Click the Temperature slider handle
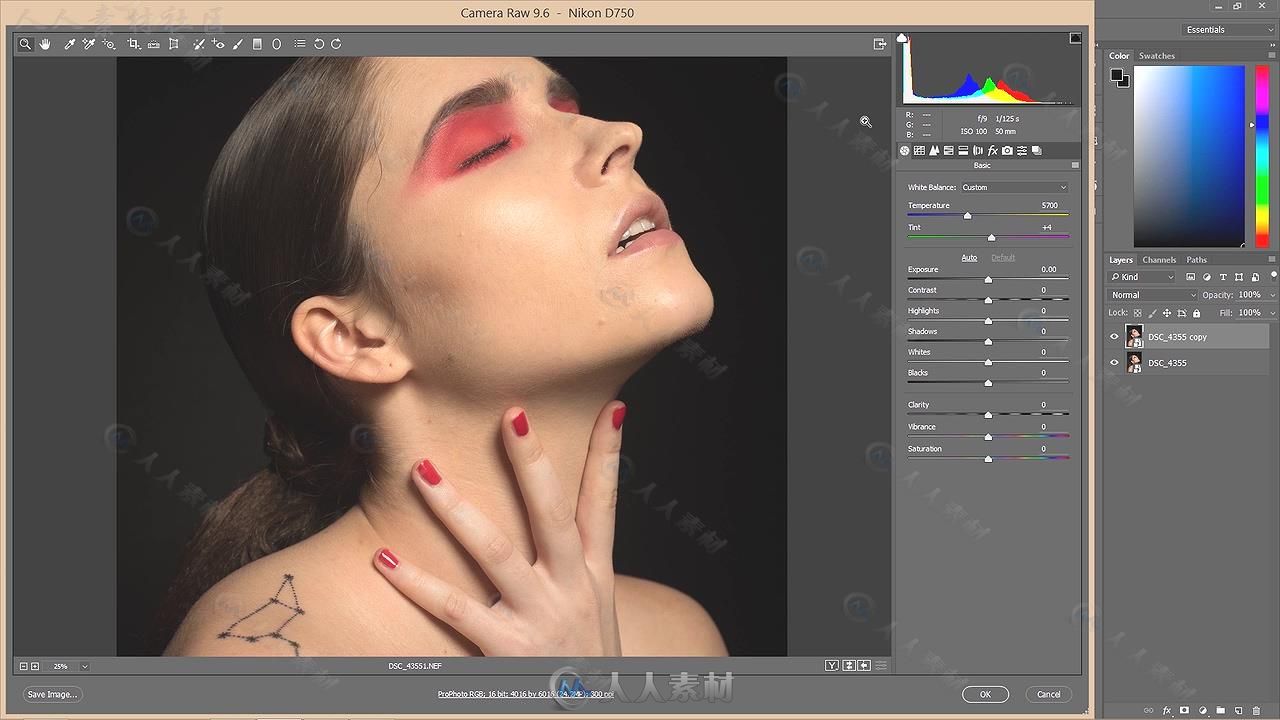The height and width of the screenshot is (720, 1280). pyautogui.click(x=967, y=216)
